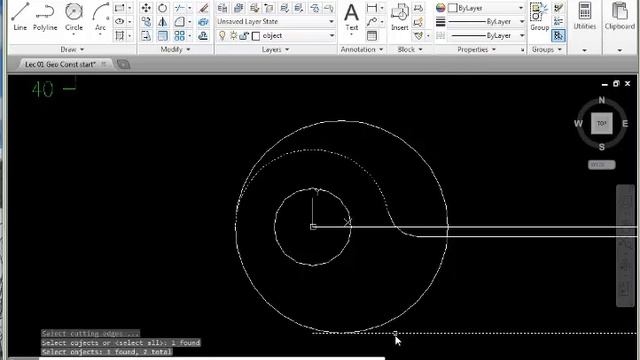Open the Rectangle tool flyout arrow
This screenshot has width=640, height=360.
130,8
